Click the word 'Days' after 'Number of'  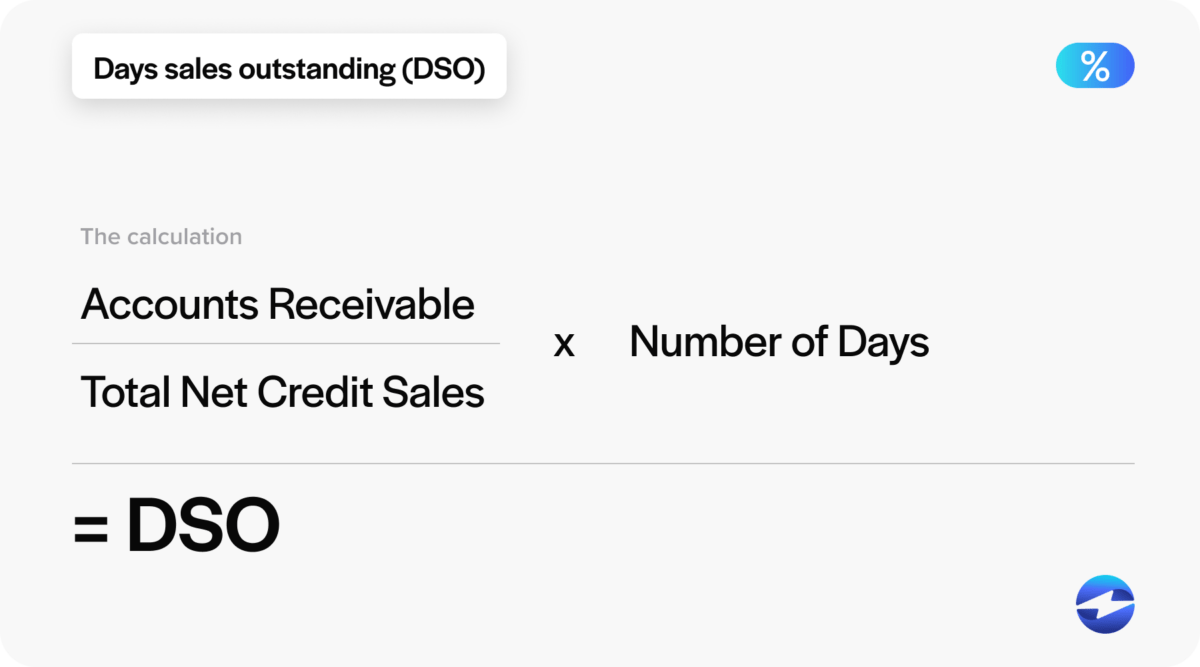(883, 343)
